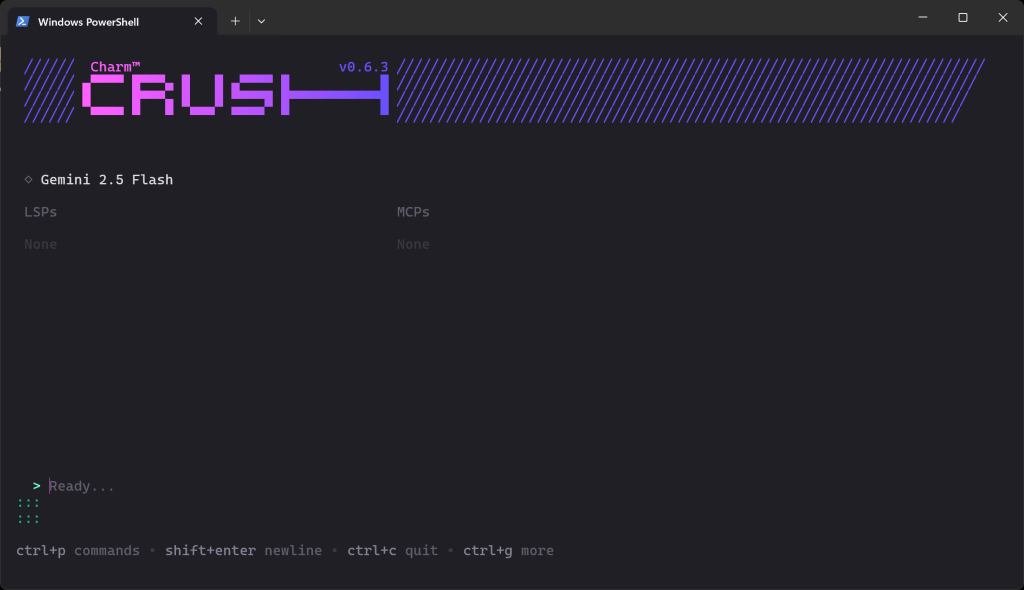This screenshot has height=590, width=1024.
Task: Open a new terminal tab with the plus button
Action: coord(235,20)
